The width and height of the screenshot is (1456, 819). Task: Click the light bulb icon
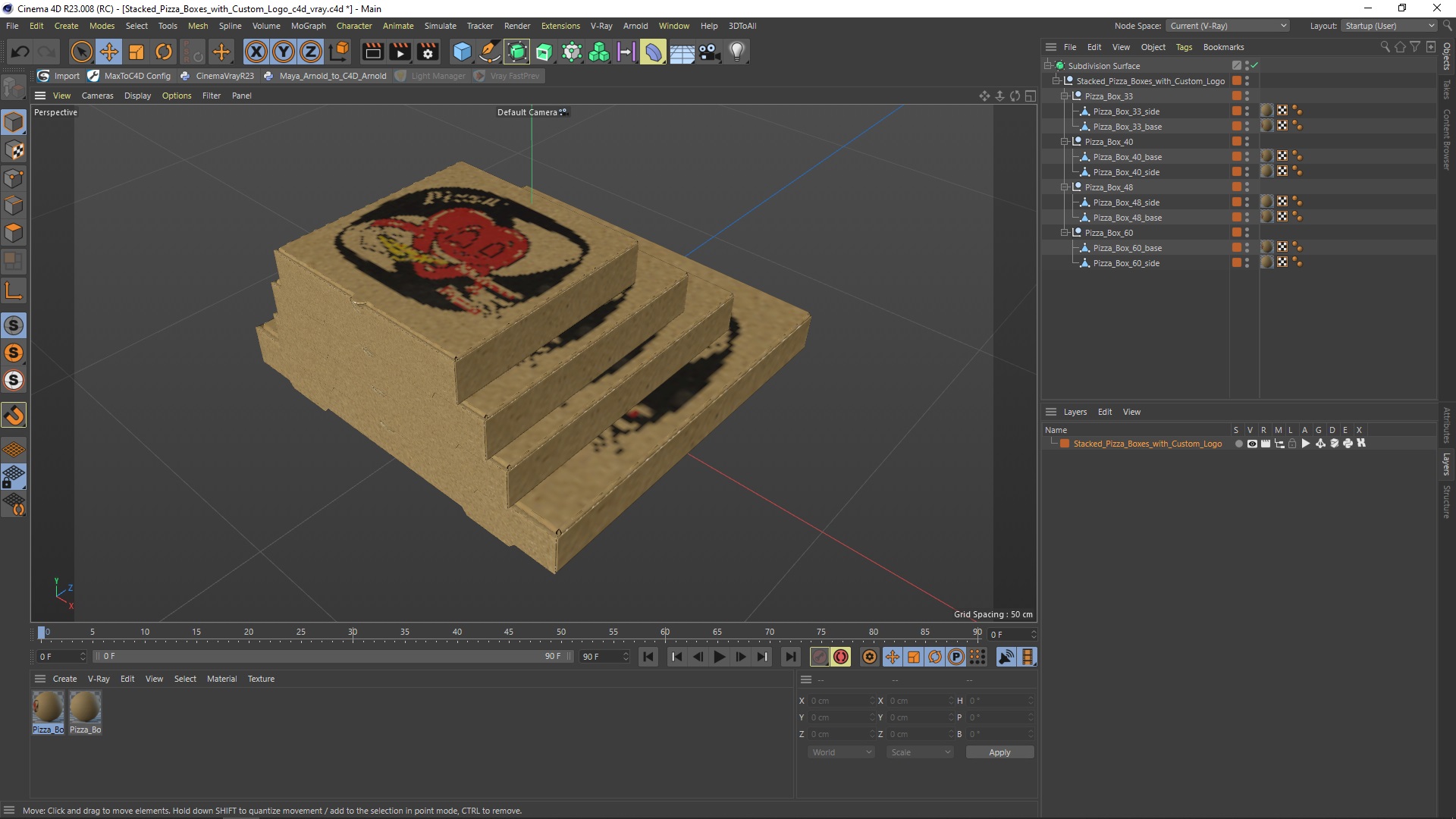coord(736,52)
